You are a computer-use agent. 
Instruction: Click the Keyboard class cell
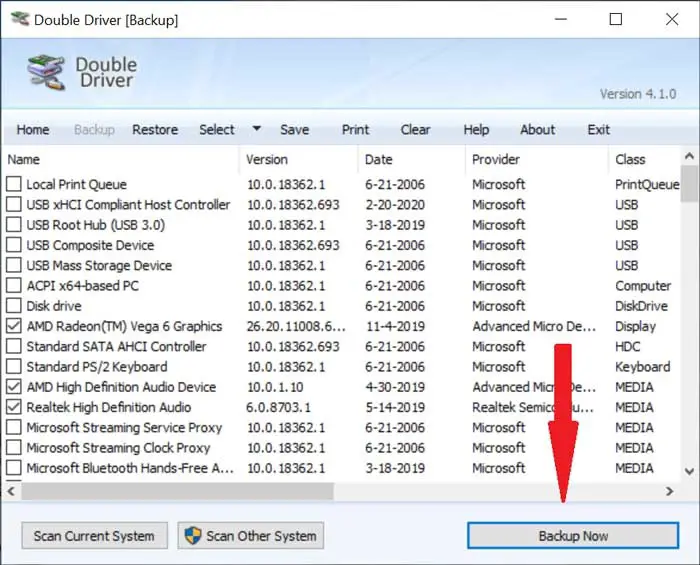pos(642,367)
